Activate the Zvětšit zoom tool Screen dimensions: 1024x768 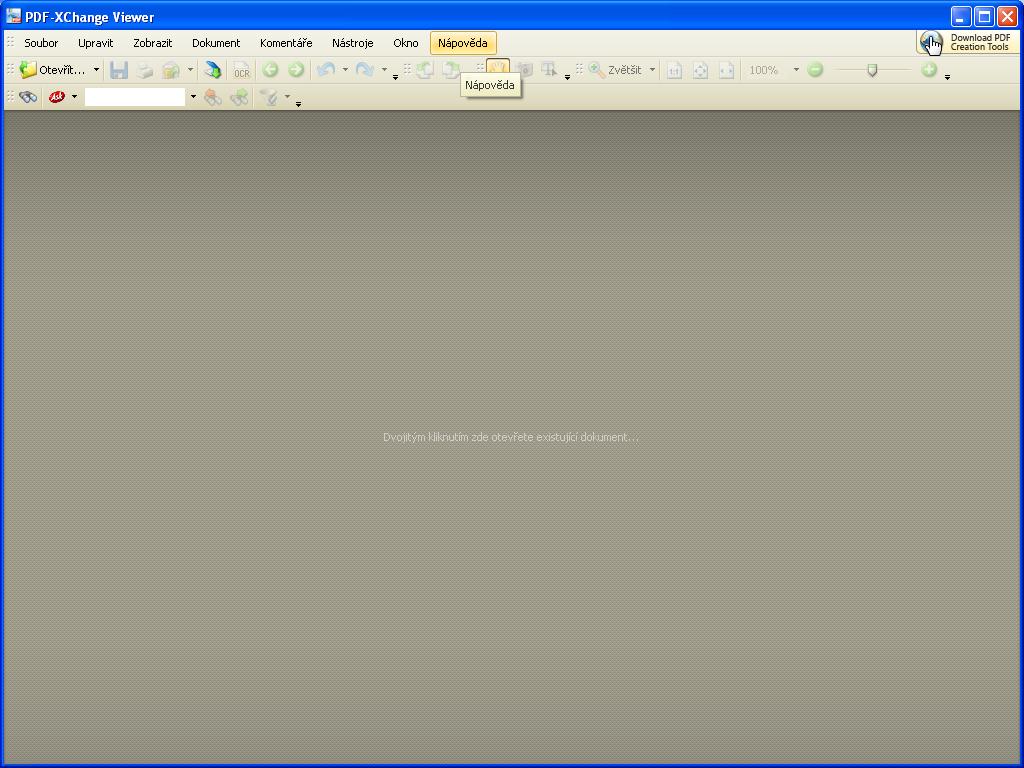pos(615,70)
